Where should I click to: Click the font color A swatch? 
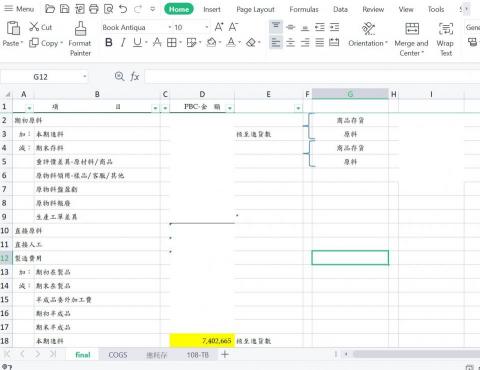pos(231,43)
